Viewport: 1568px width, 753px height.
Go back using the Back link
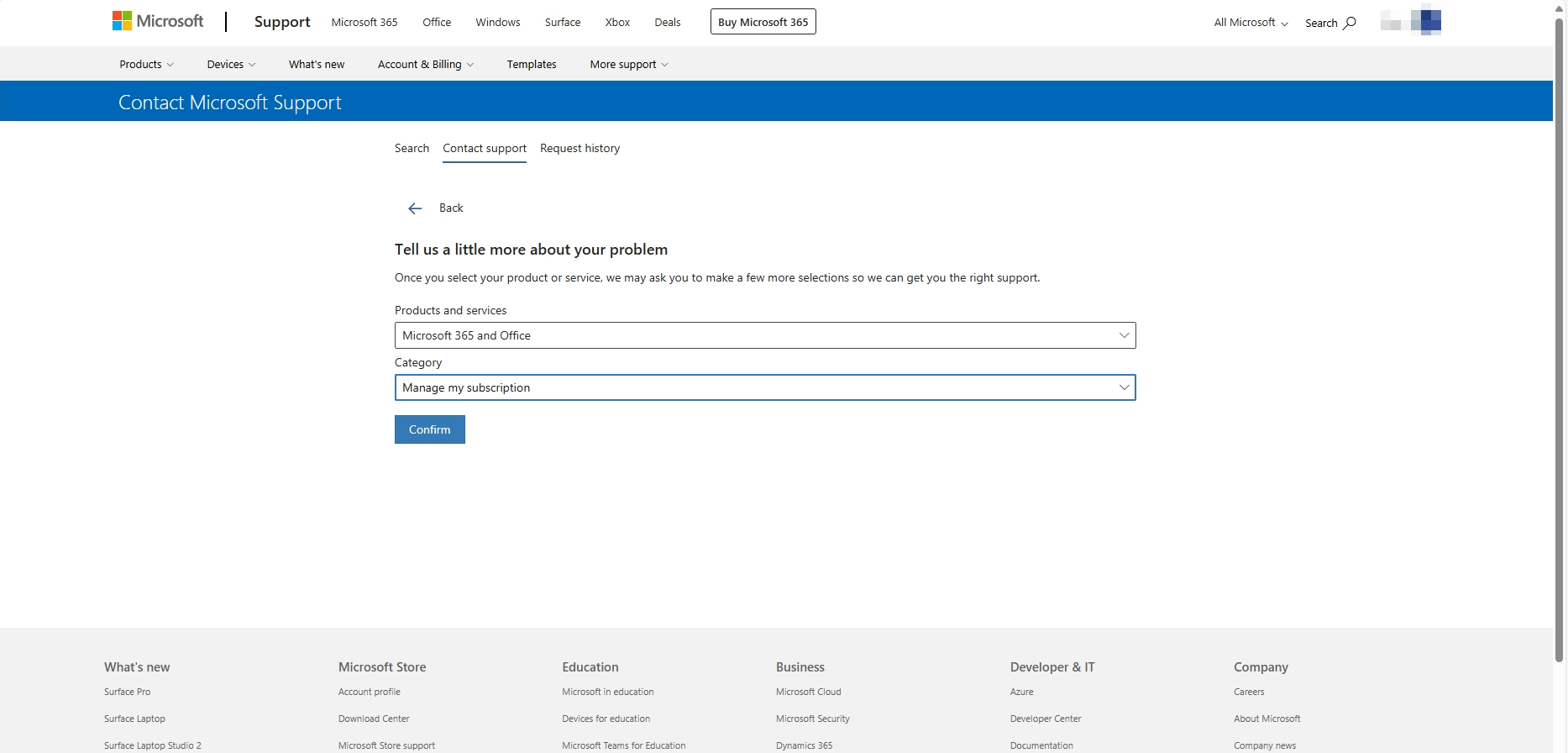click(451, 208)
